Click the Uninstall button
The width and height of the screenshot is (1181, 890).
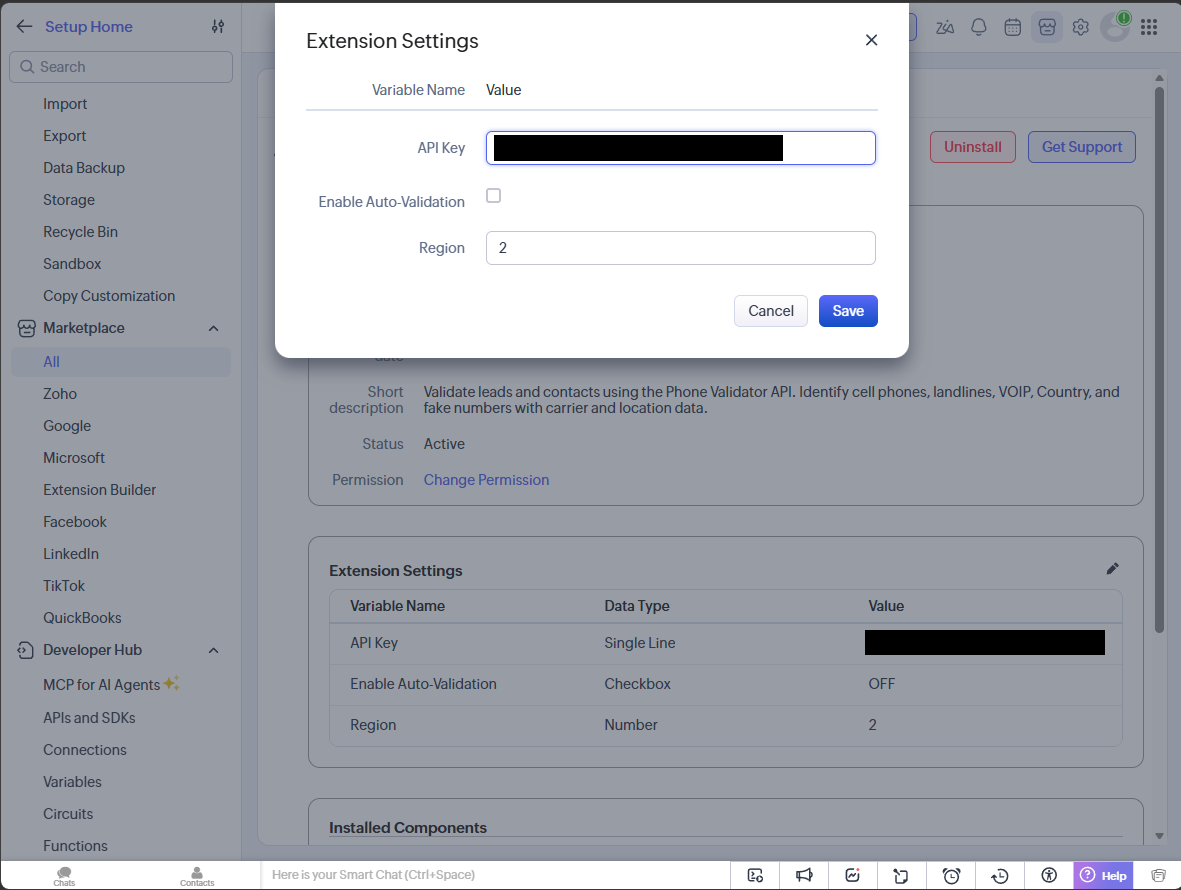click(972, 147)
